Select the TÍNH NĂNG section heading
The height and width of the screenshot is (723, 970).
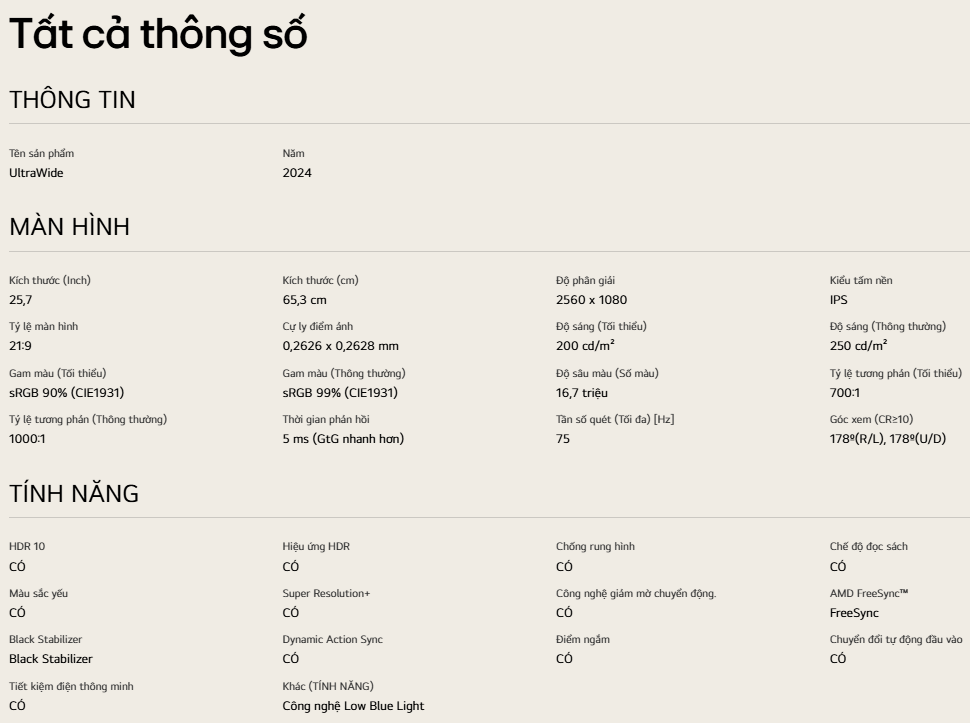click(73, 493)
